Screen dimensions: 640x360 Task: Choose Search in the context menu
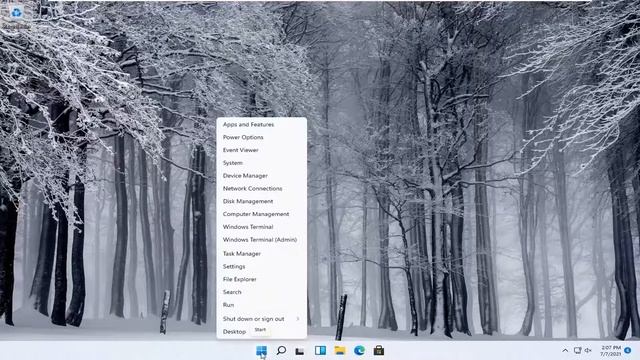[262, 292]
